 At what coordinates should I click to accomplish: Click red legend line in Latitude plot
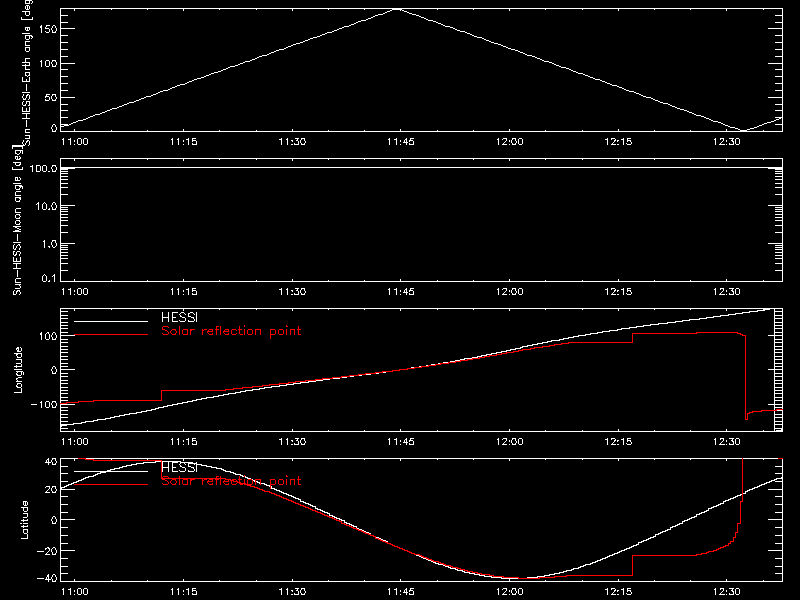coord(111,485)
